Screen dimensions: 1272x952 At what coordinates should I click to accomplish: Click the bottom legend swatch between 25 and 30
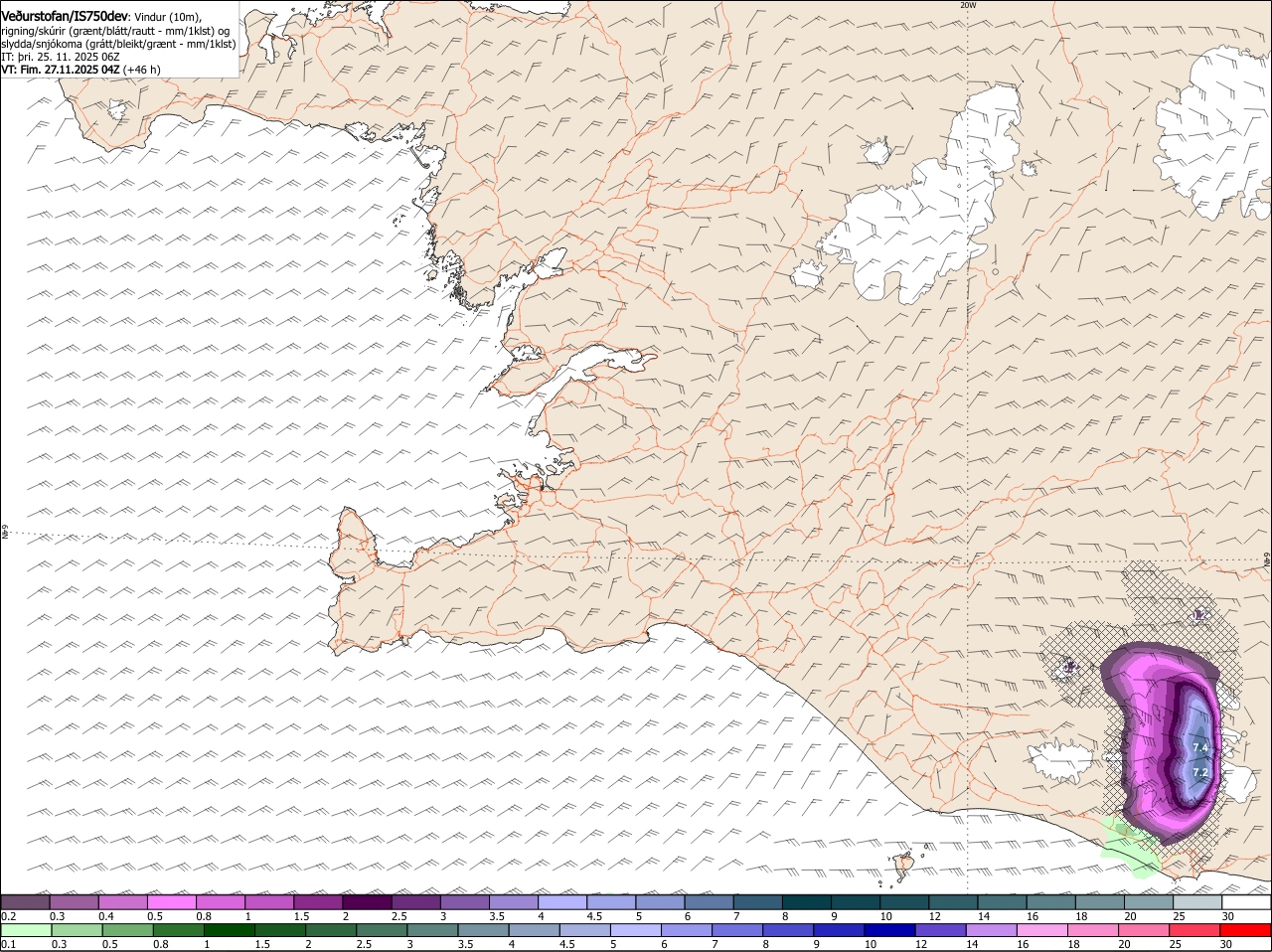tap(1195, 930)
